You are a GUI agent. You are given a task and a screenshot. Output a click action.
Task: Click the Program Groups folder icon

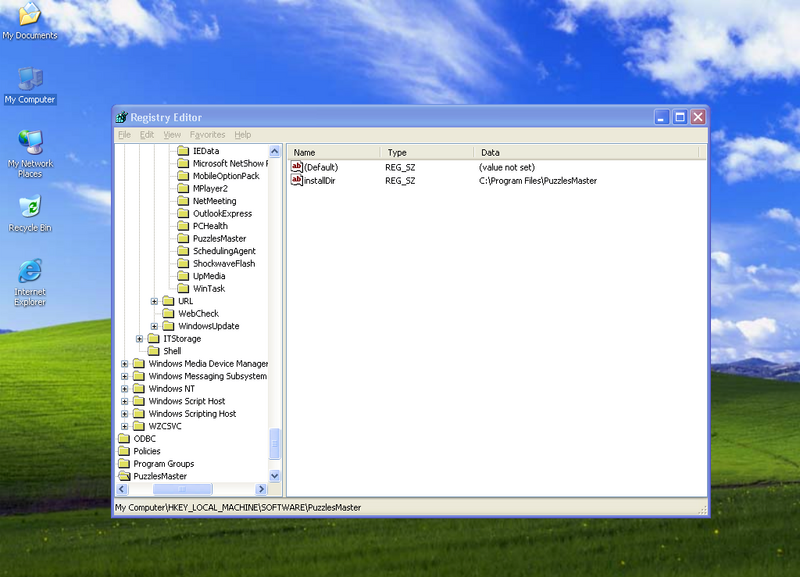124,463
